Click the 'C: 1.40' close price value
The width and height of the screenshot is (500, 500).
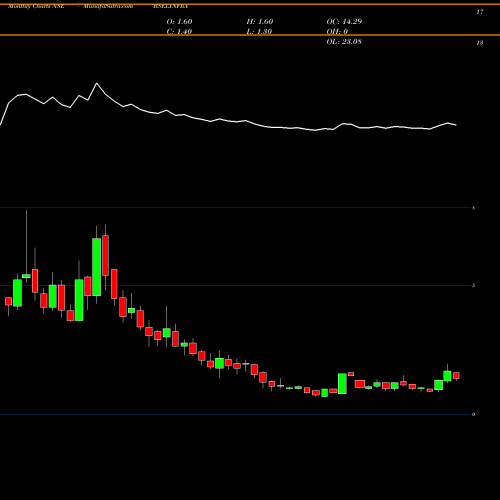[179, 32]
